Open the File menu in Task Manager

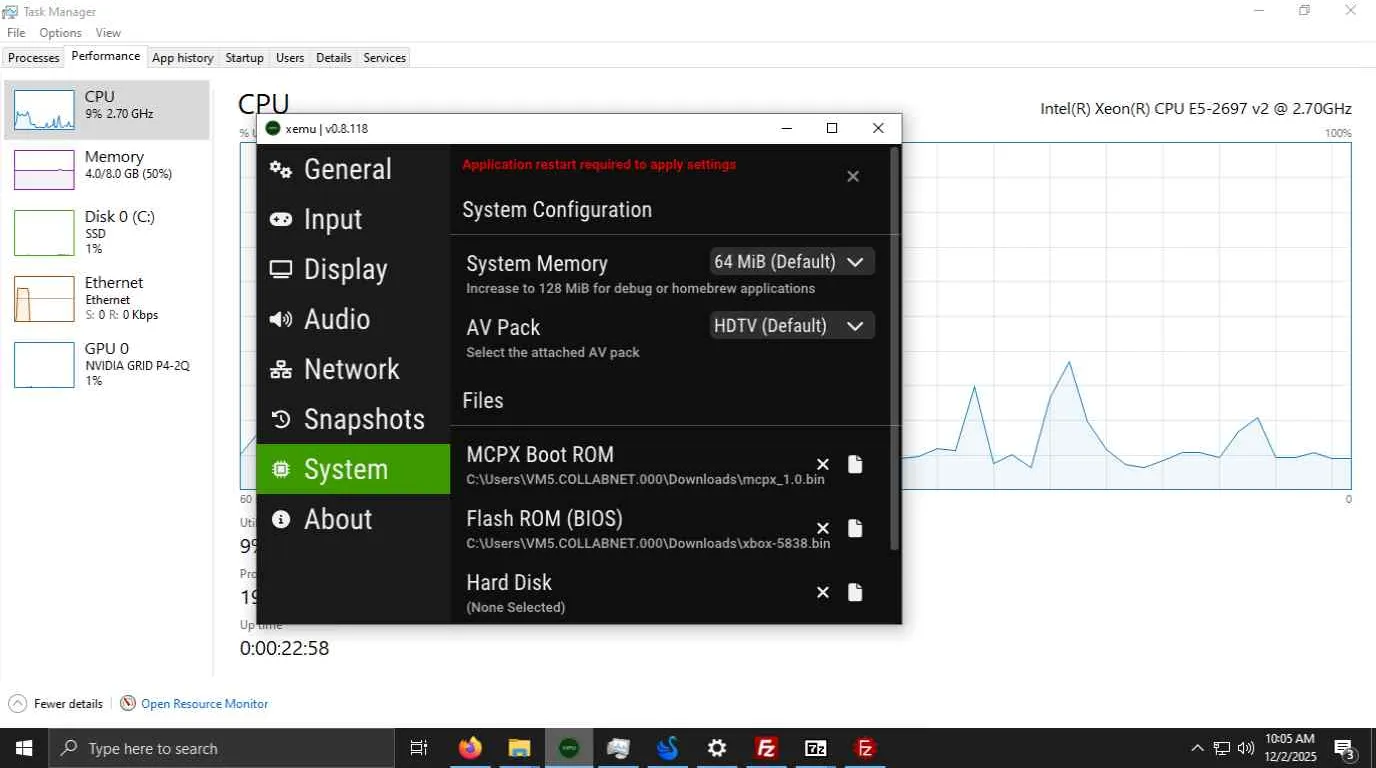pos(16,33)
